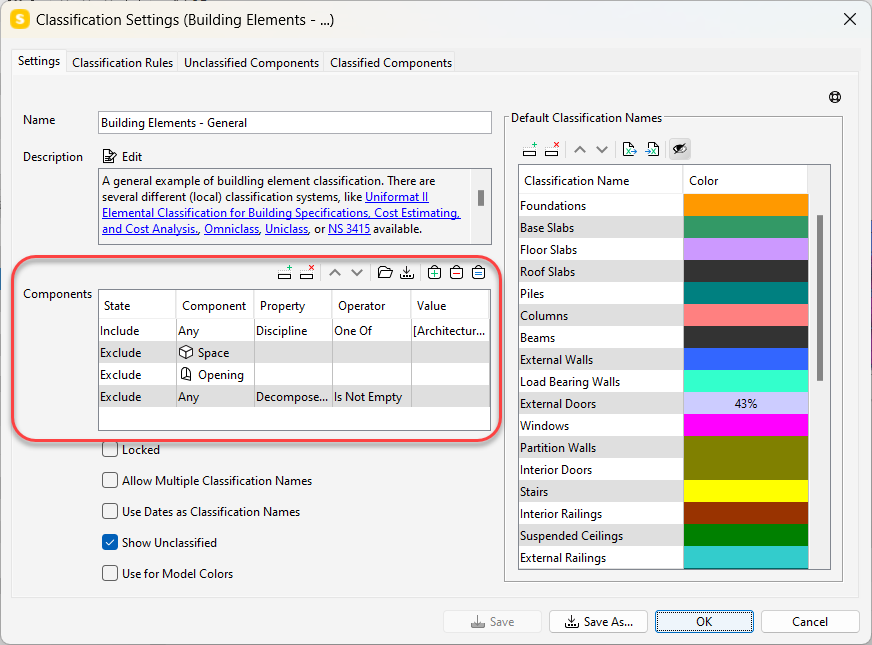The width and height of the screenshot is (872, 645).
Task: Open the Unclassified Components tab
Action: coord(251,63)
